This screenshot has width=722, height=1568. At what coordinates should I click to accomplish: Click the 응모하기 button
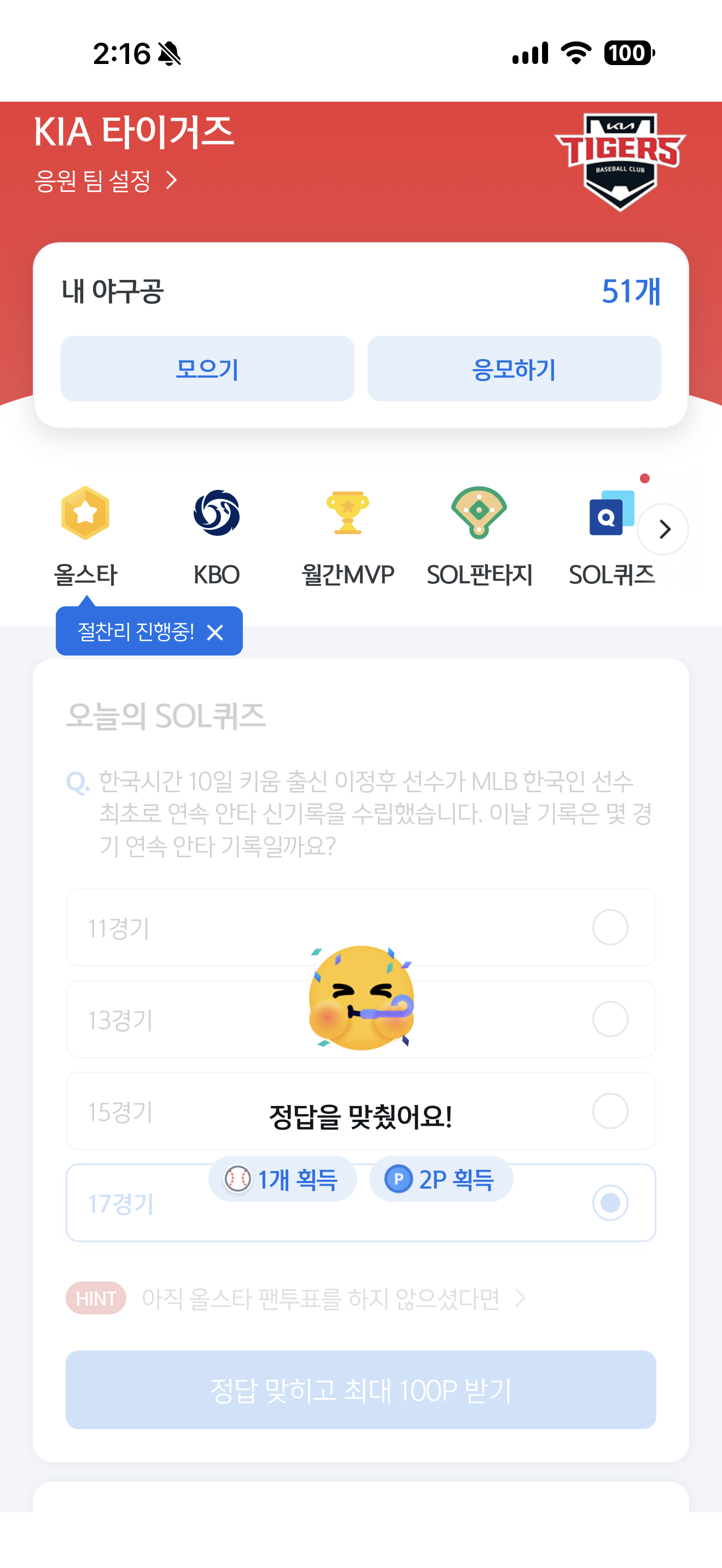tap(514, 368)
